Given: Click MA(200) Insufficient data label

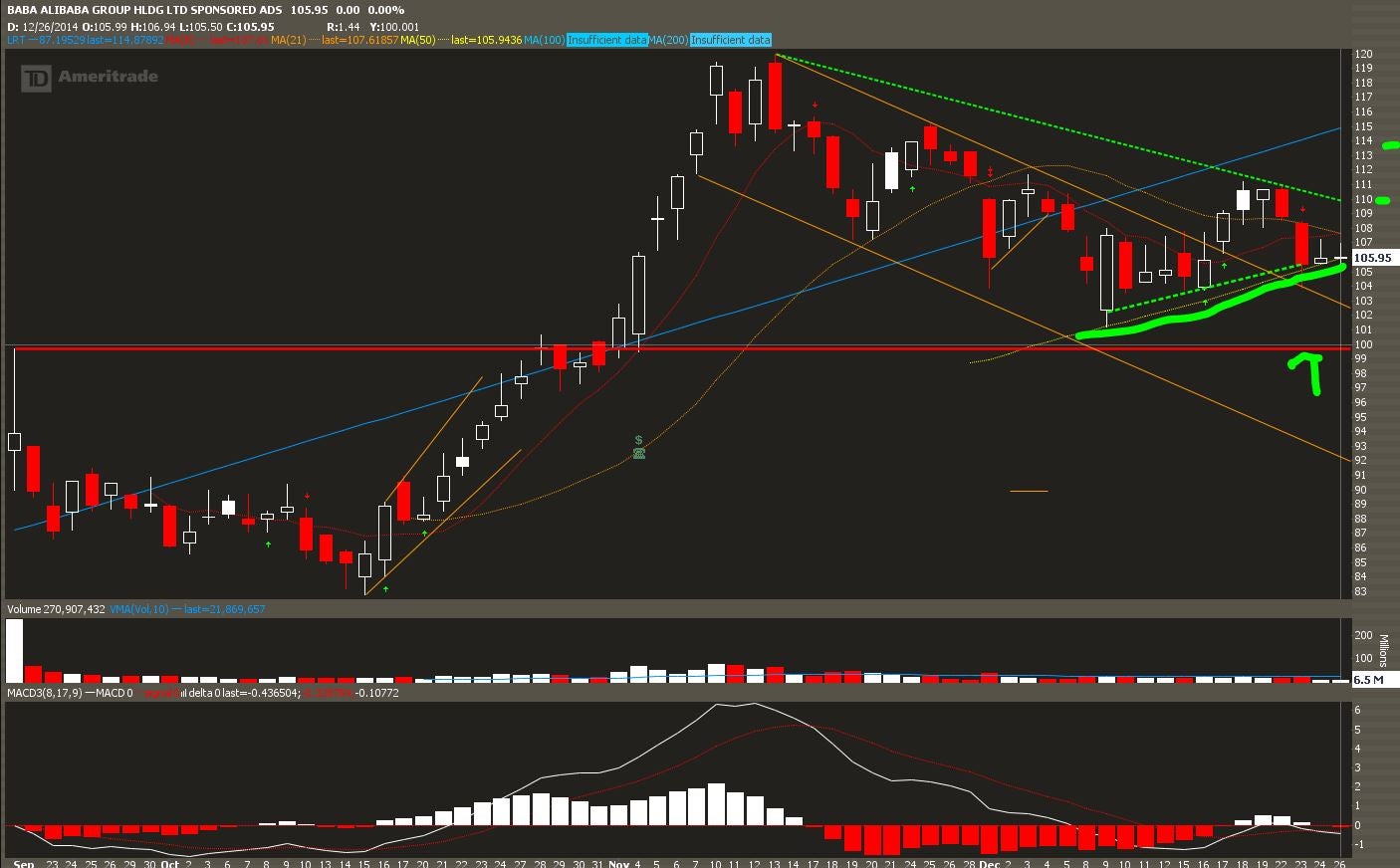Looking at the screenshot, I should (x=711, y=40).
